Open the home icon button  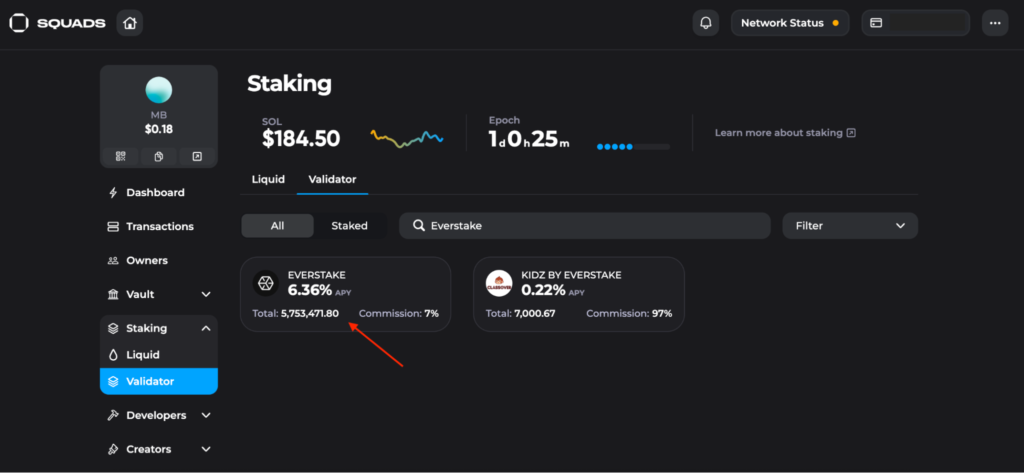coord(130,24)
